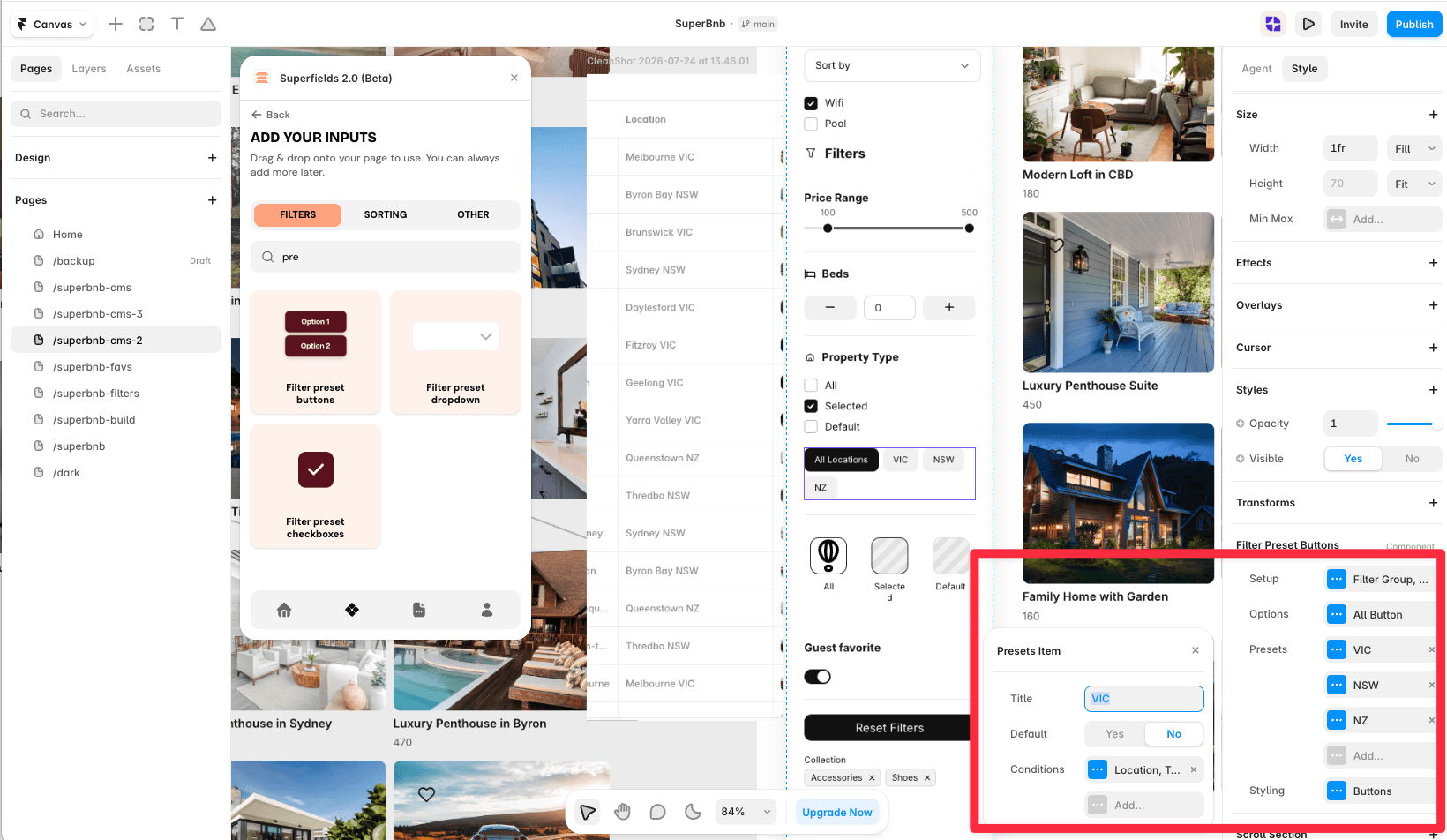Select the hand pan tool

(x=623, y=812)
